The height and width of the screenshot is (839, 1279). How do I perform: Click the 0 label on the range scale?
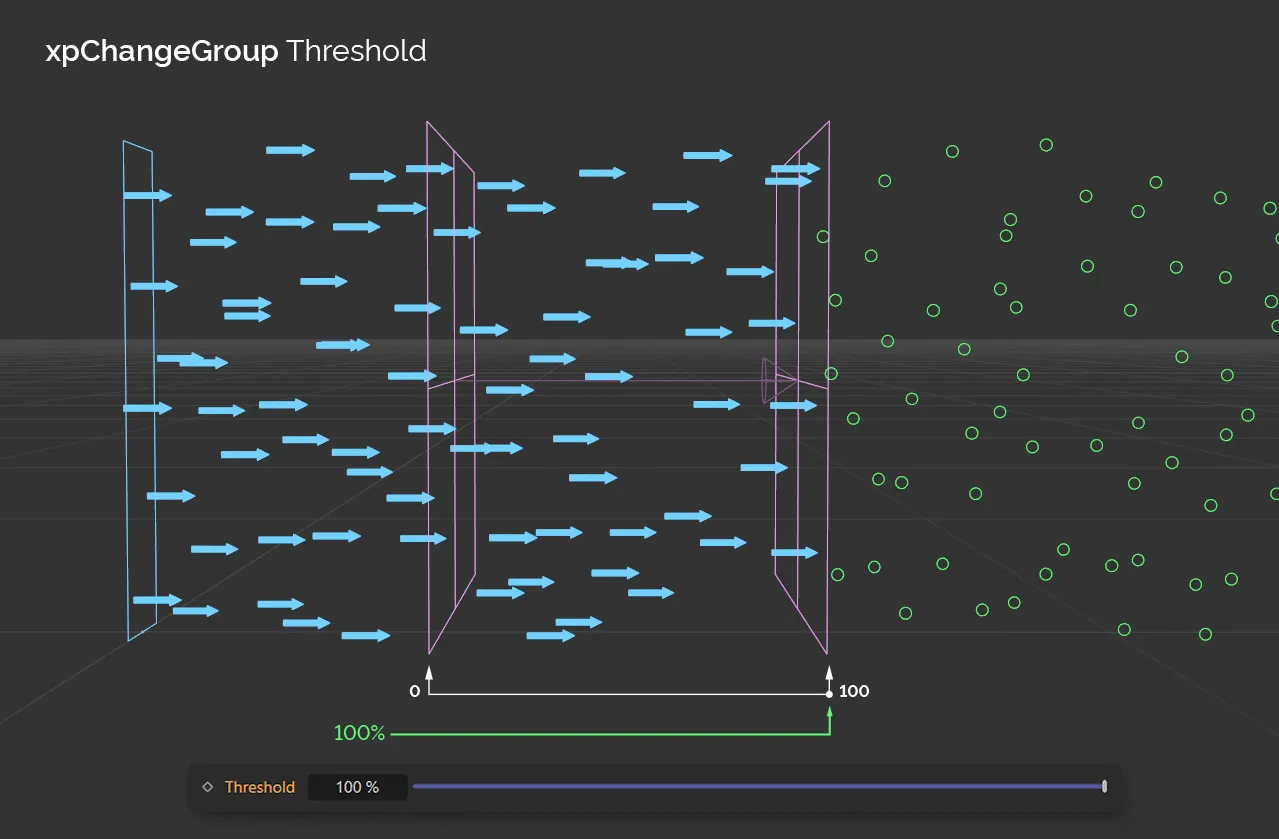point(414,690)
